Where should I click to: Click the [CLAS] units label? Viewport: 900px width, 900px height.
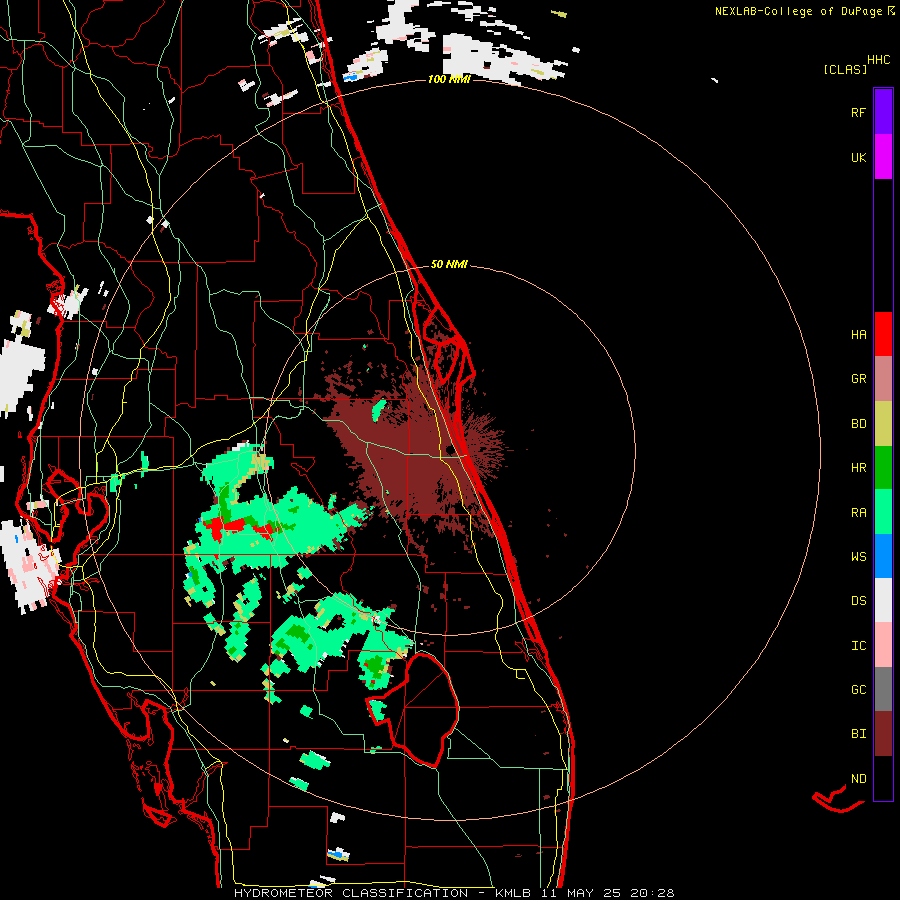(x=845, y=69)
